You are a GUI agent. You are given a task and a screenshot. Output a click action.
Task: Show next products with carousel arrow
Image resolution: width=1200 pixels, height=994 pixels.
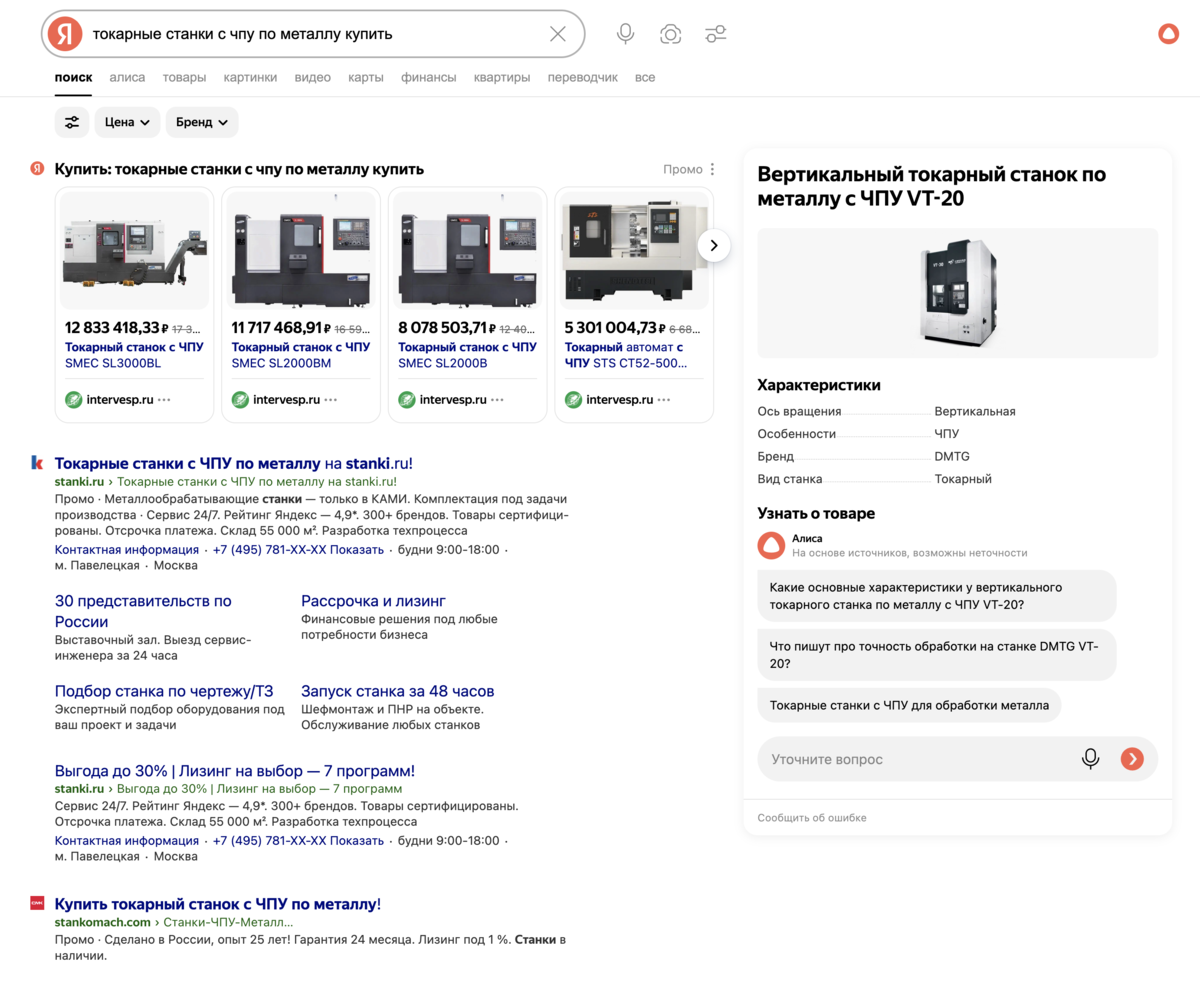click(714, 245)
